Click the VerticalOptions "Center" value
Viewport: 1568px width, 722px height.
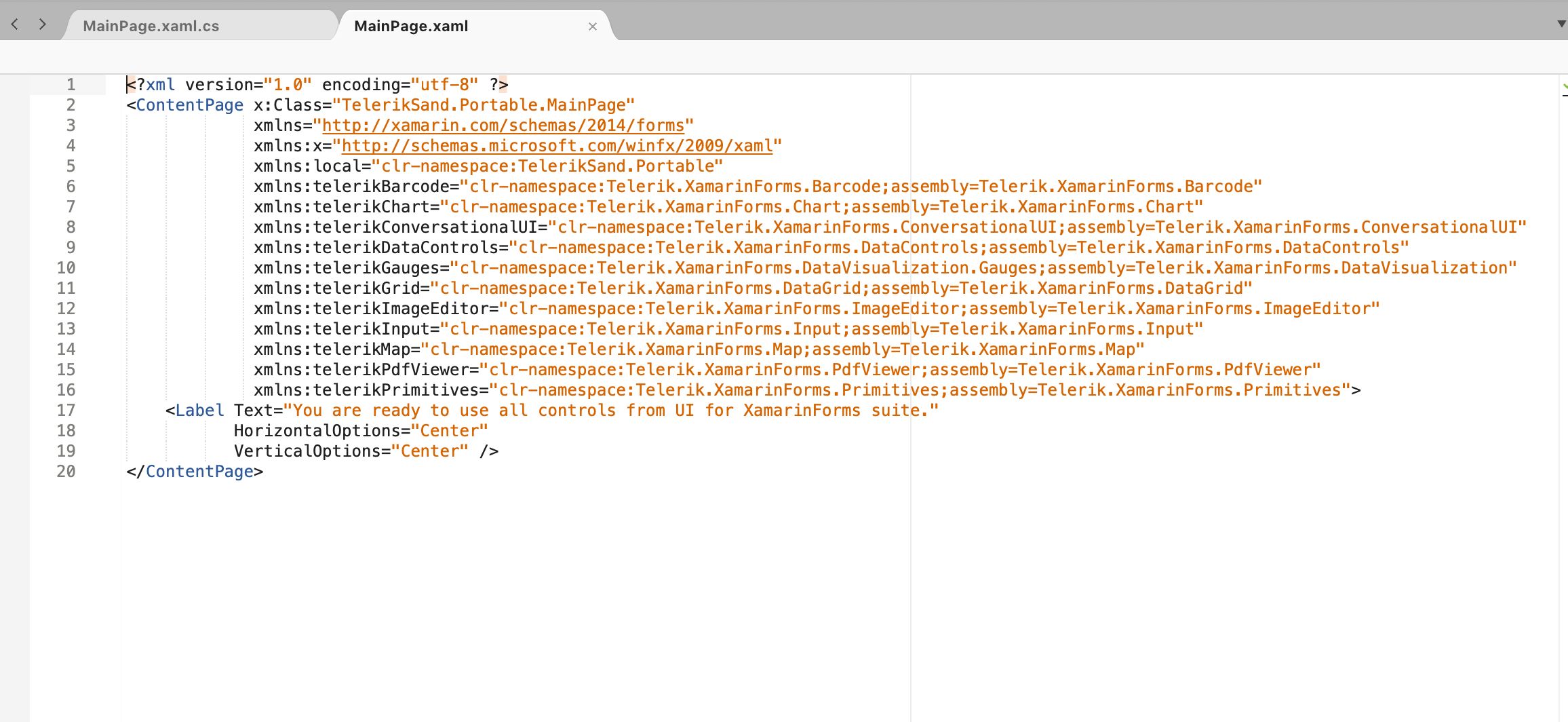pos(430,451)
